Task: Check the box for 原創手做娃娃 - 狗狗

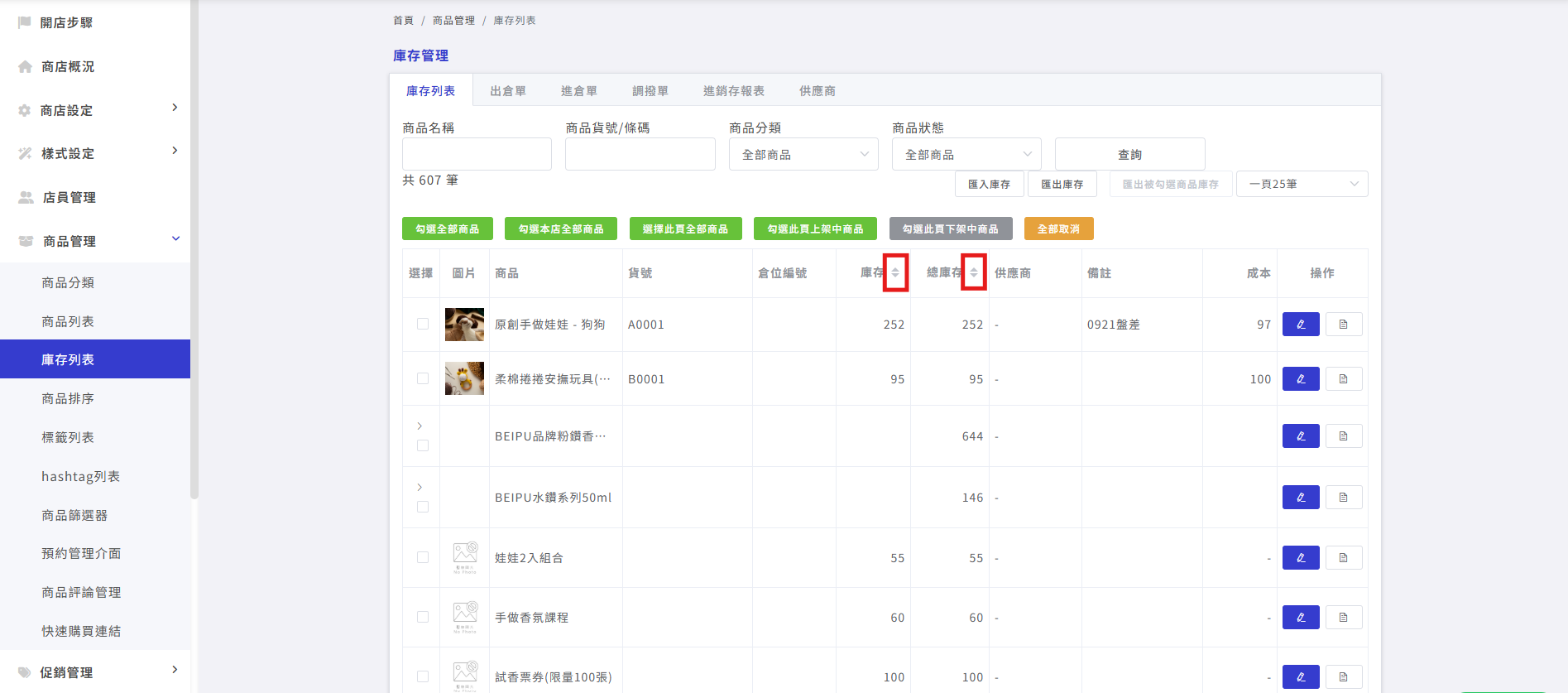Action: tap(423, 324)
